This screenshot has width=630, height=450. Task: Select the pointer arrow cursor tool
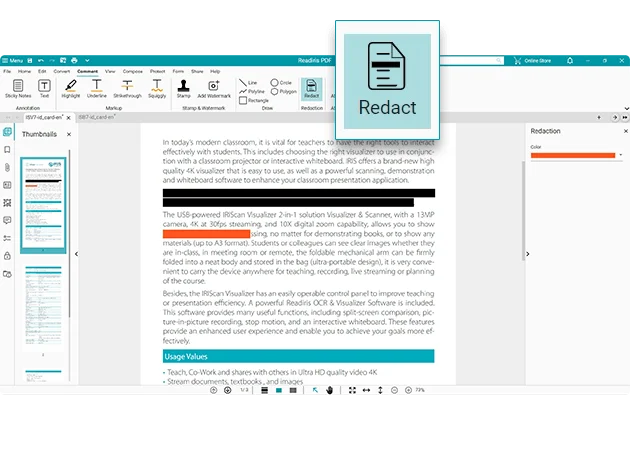pos(315,390)
